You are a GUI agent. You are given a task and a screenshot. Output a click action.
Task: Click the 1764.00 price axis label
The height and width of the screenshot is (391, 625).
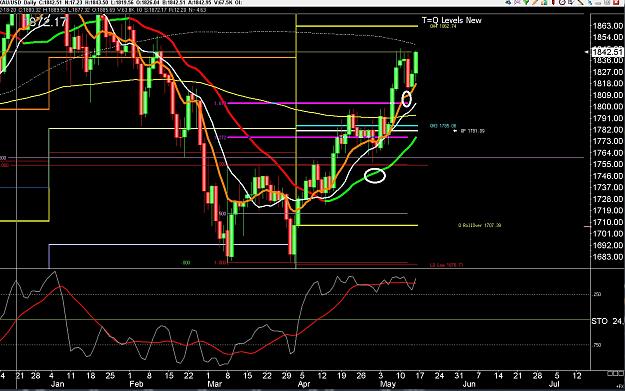click(x=607, y=153)
